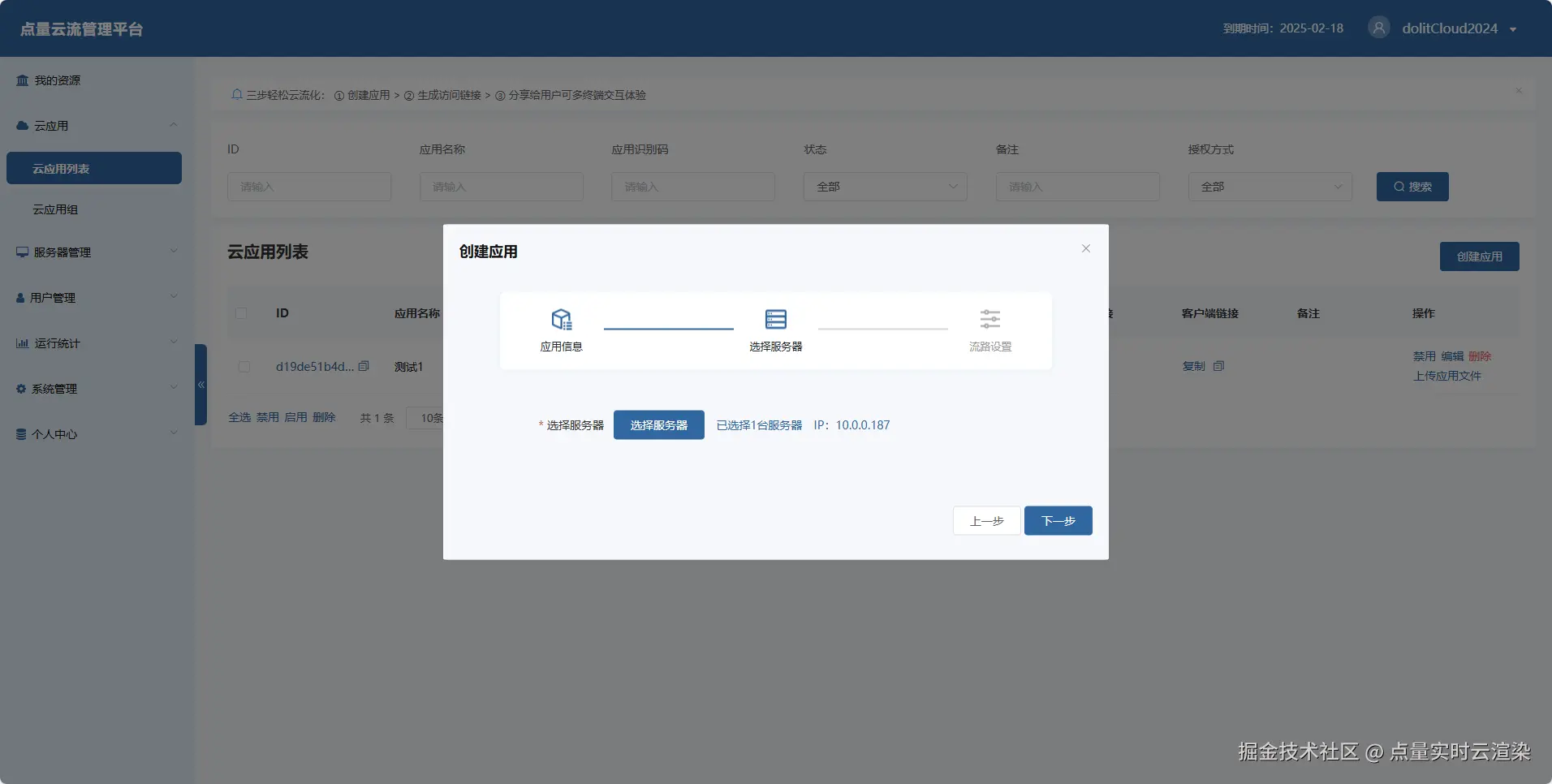Focus the ID filter input
This screenshot has width=1552, height=784.
pos(309,187)
